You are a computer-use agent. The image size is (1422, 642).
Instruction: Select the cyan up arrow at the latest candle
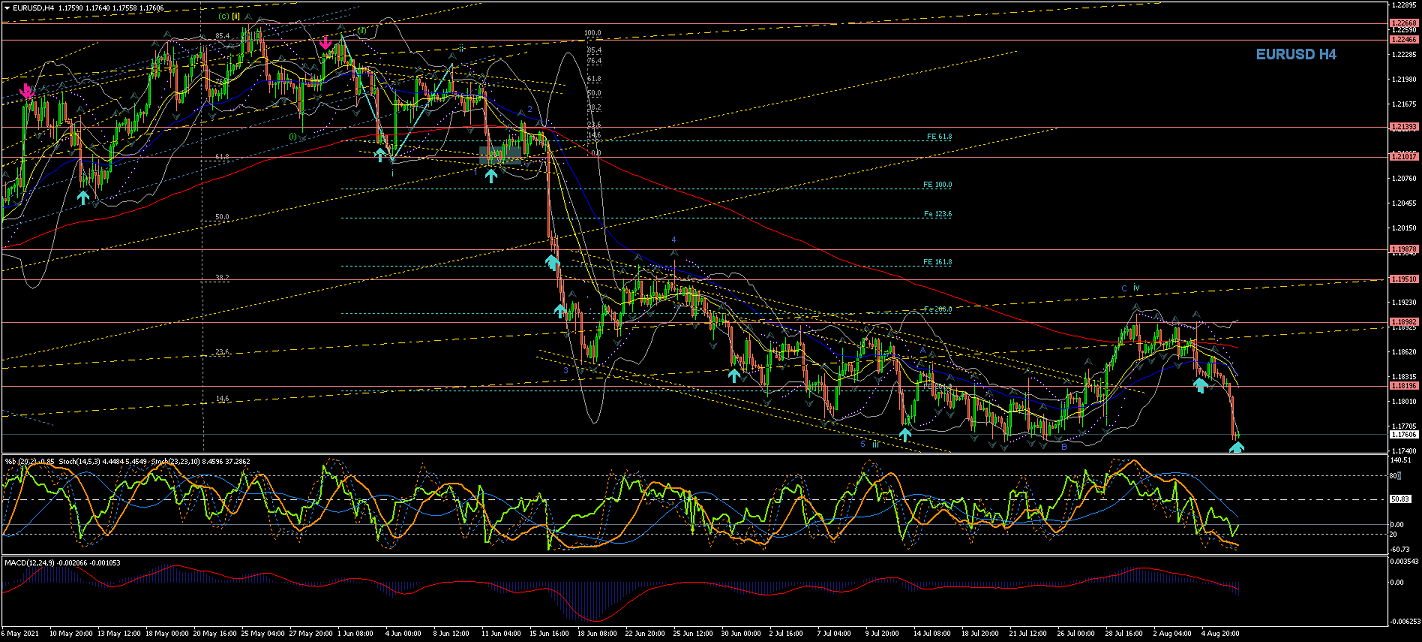(1237, 447)
